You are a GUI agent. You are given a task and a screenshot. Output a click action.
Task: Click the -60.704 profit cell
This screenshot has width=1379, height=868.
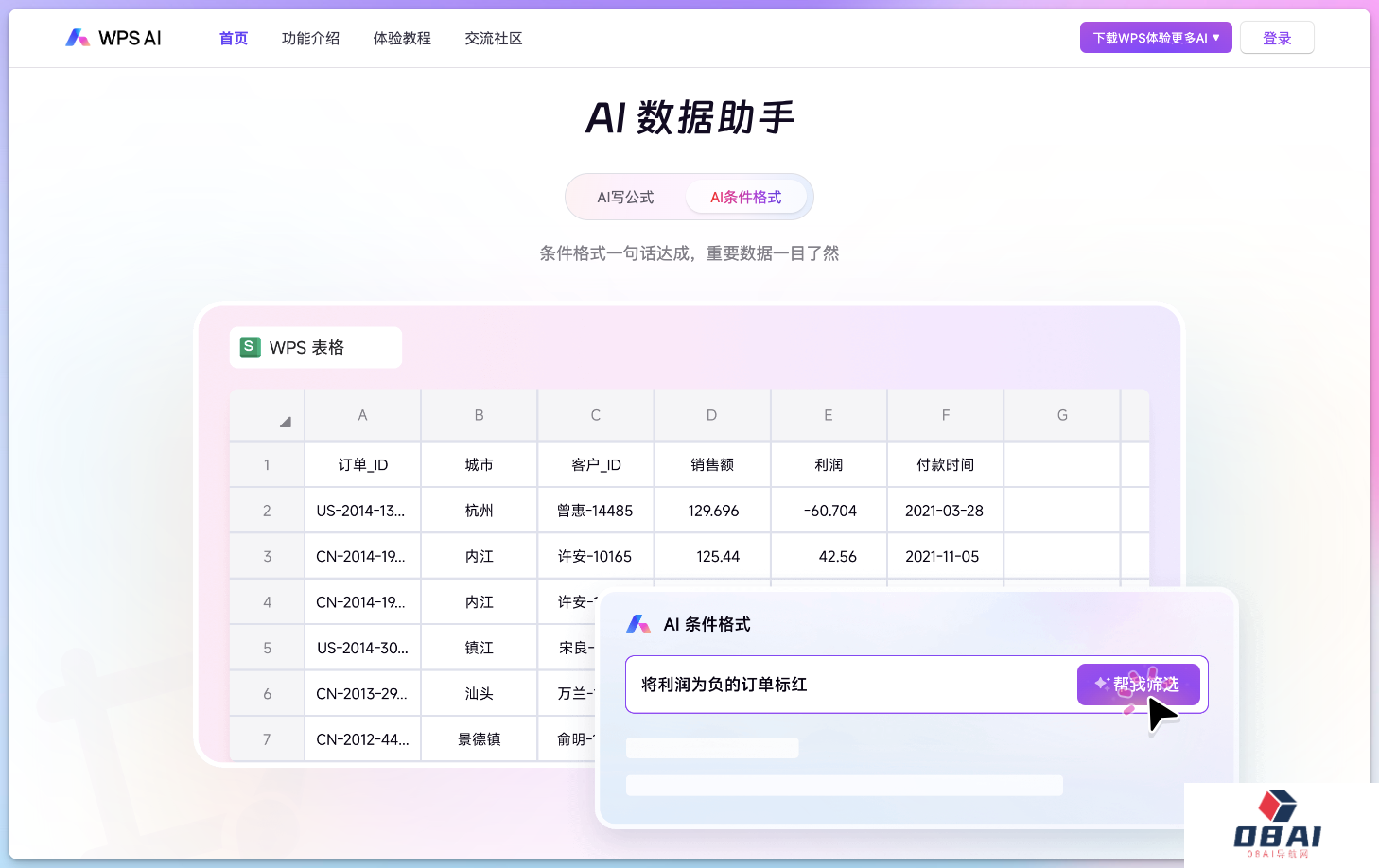coord(829,511)
